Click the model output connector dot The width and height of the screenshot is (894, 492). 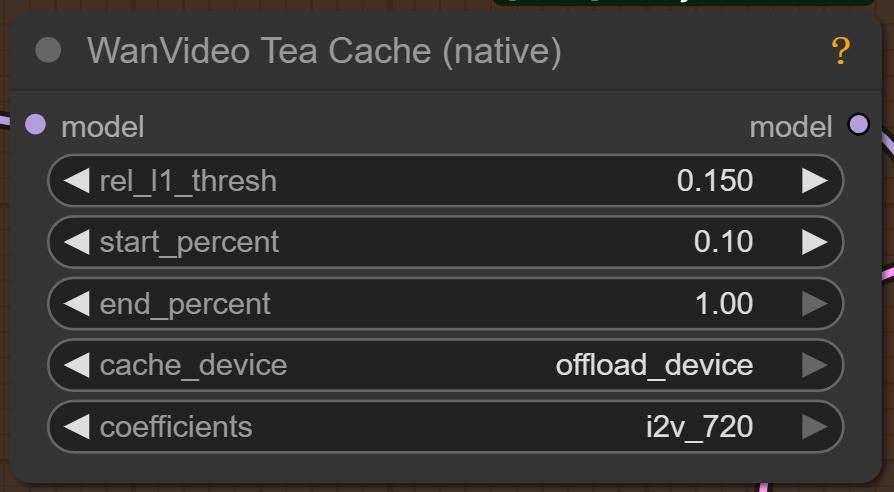tap(858, 125)
